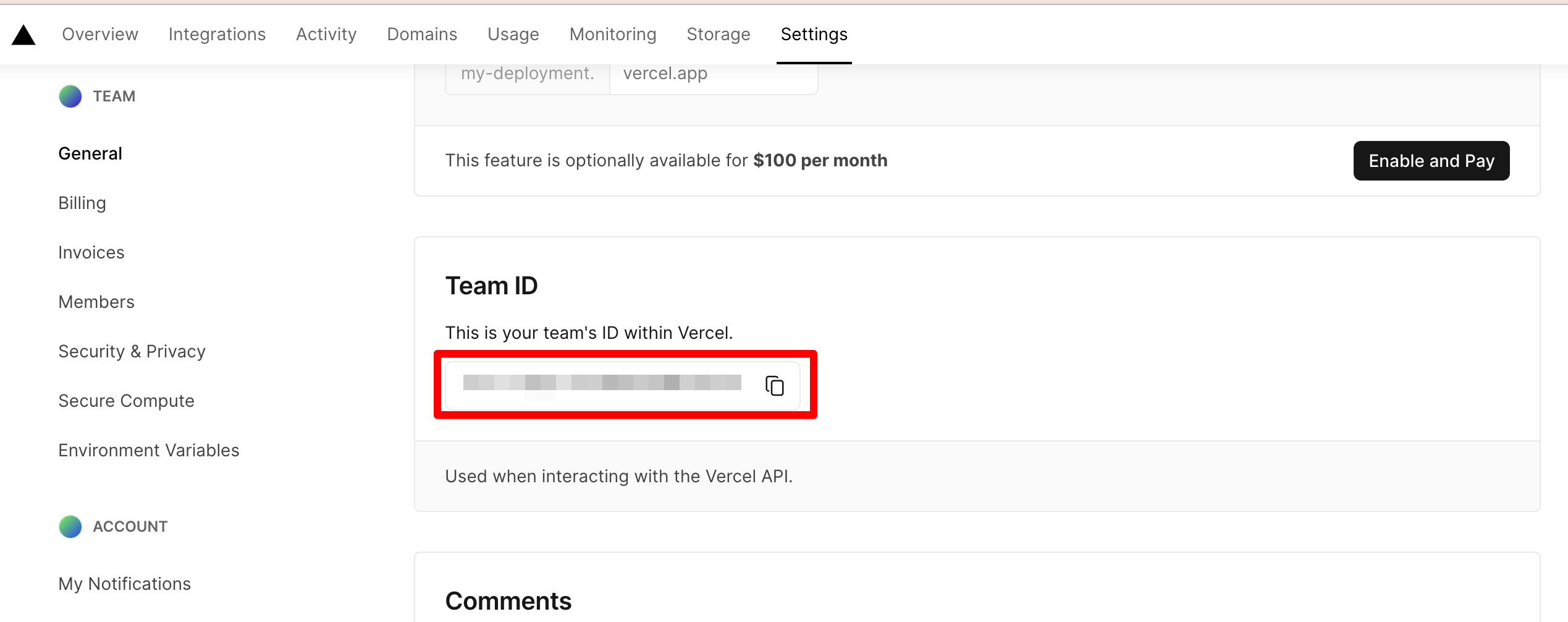Go to Invoices in sidebar
The height and width of the screenshot is (622, 1568).
(91, 253)
